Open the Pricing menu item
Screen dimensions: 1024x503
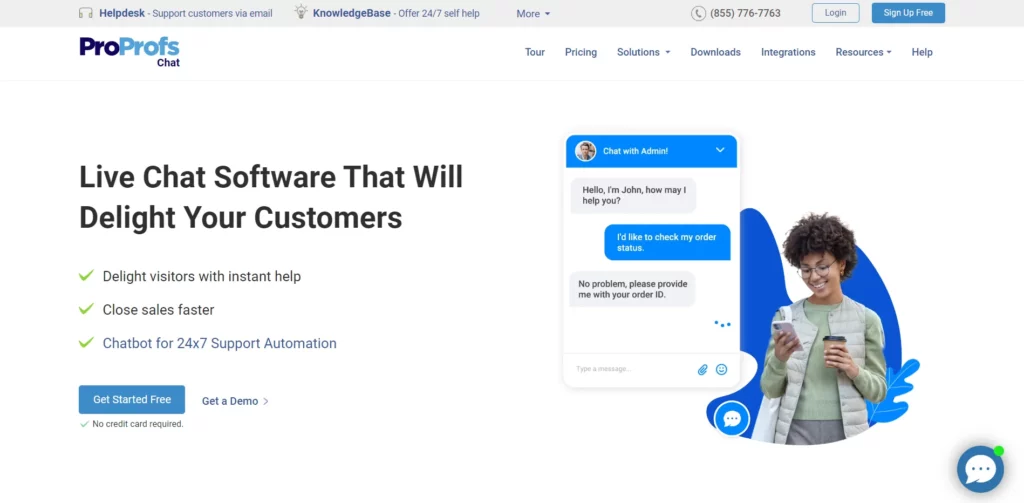click(581, 52)
